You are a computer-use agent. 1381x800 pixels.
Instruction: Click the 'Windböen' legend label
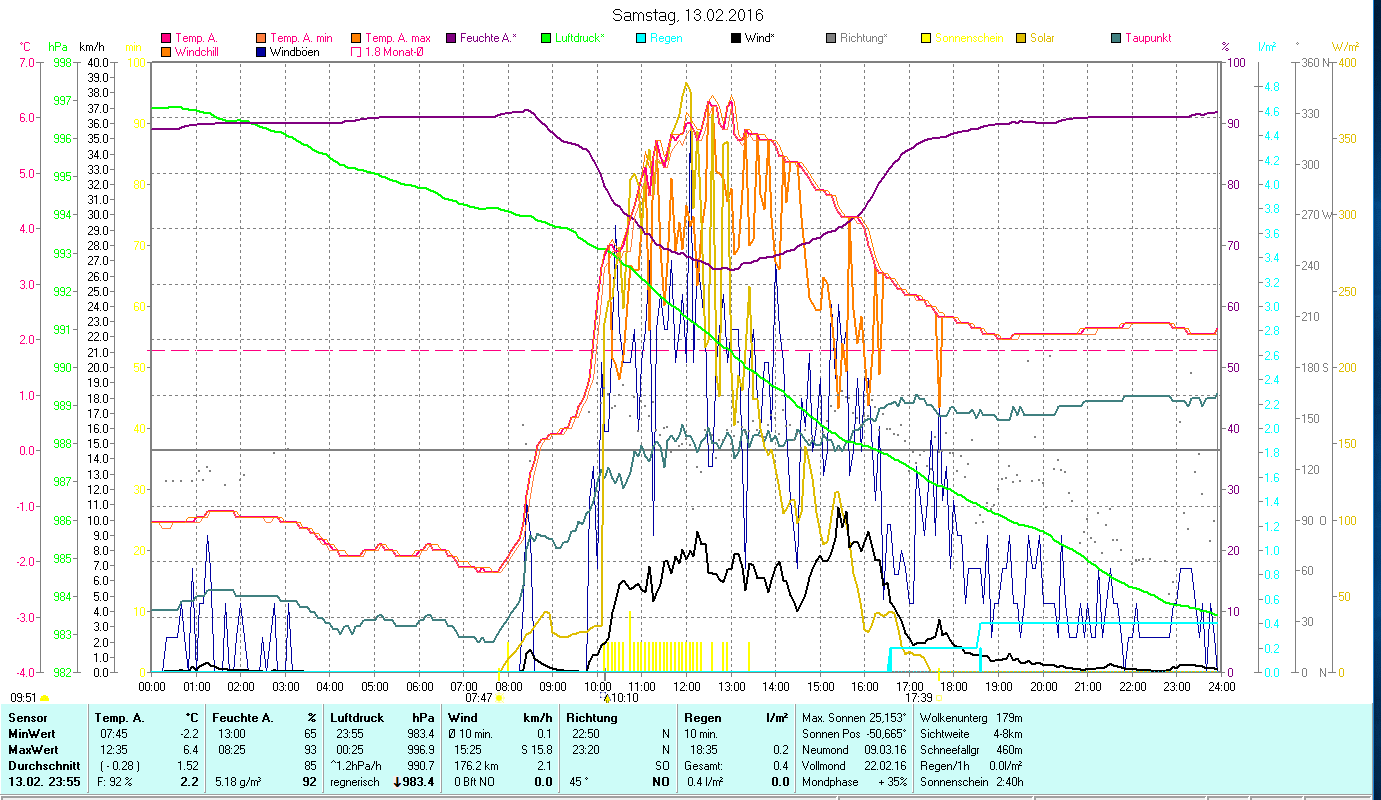coord(295,52)
